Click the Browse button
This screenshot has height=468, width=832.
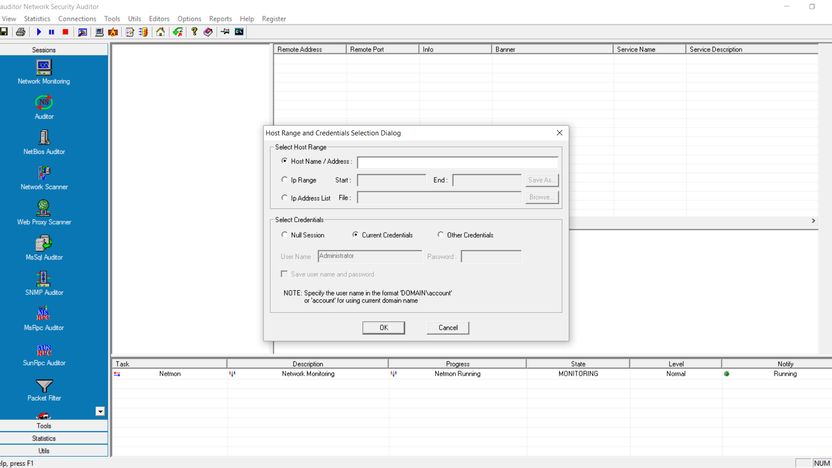click(x=541, y=197)
